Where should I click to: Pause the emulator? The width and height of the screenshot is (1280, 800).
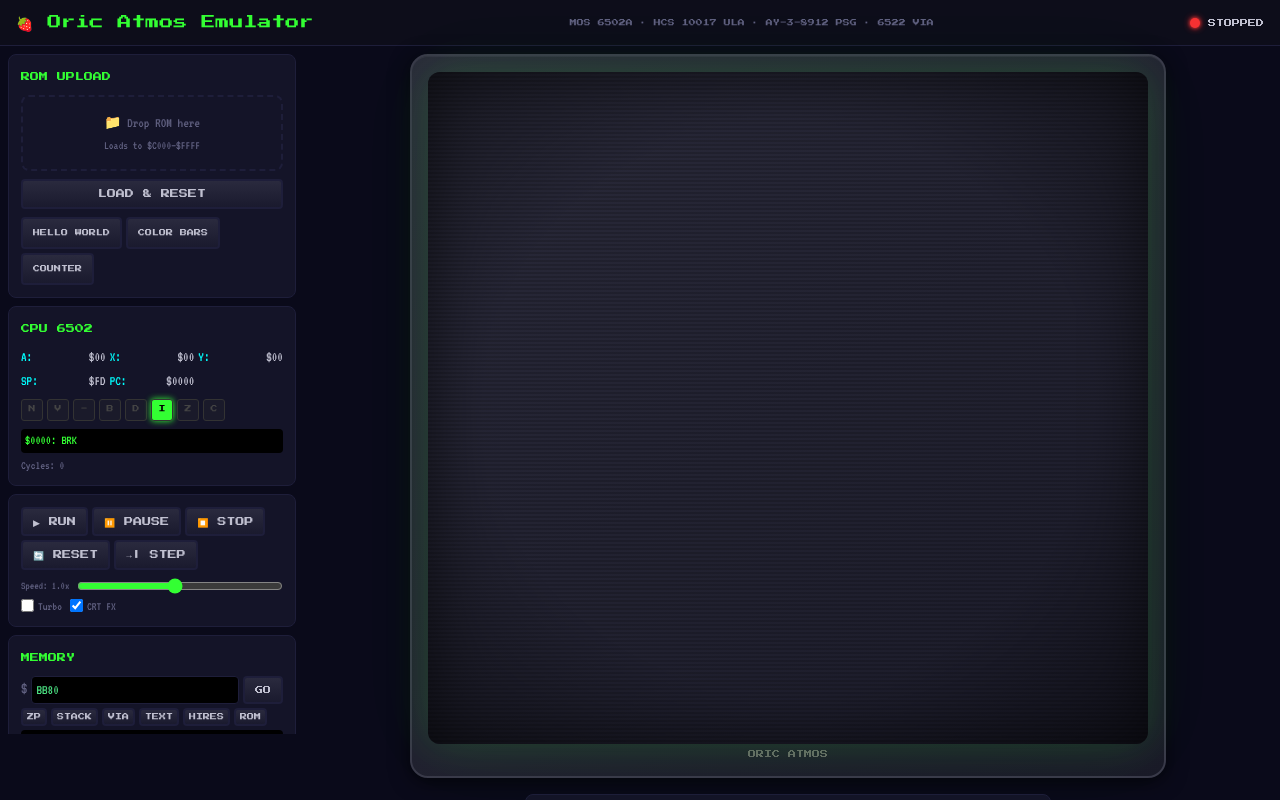(136, 522)
